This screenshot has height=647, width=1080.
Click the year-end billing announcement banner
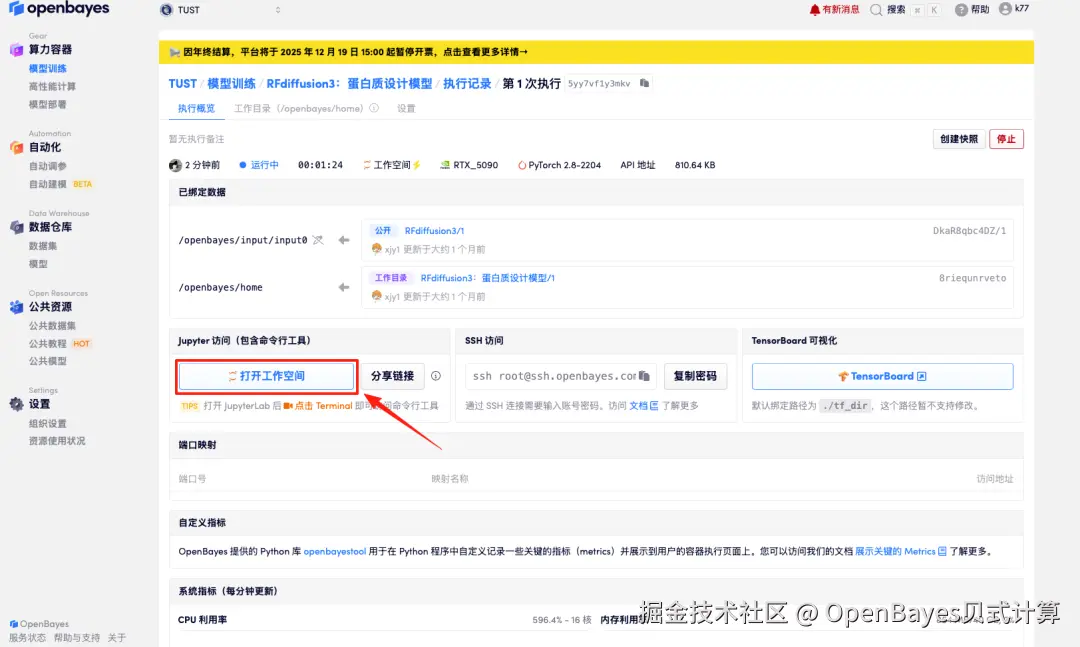tap(596, 52)
